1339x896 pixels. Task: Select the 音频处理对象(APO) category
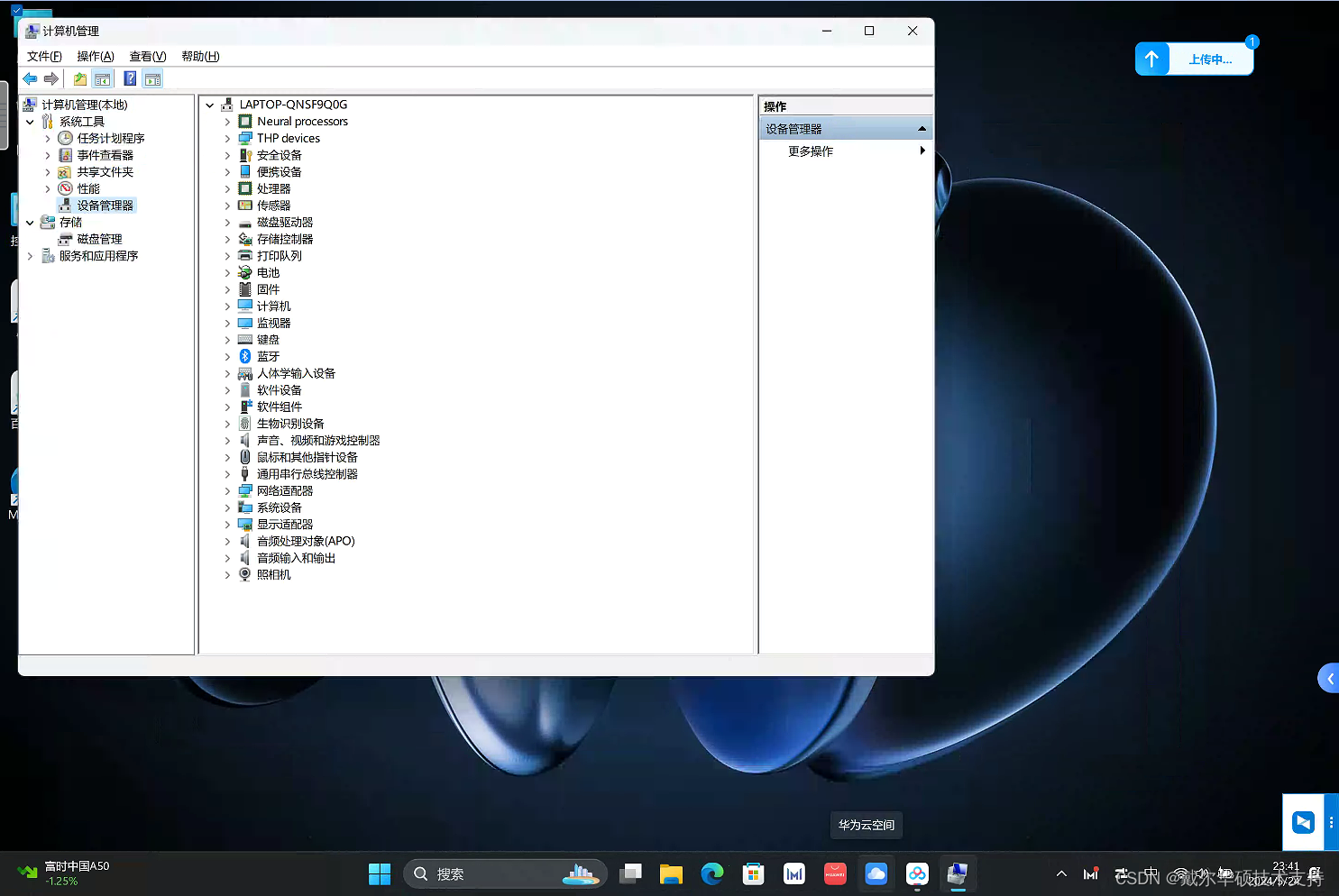306,541
